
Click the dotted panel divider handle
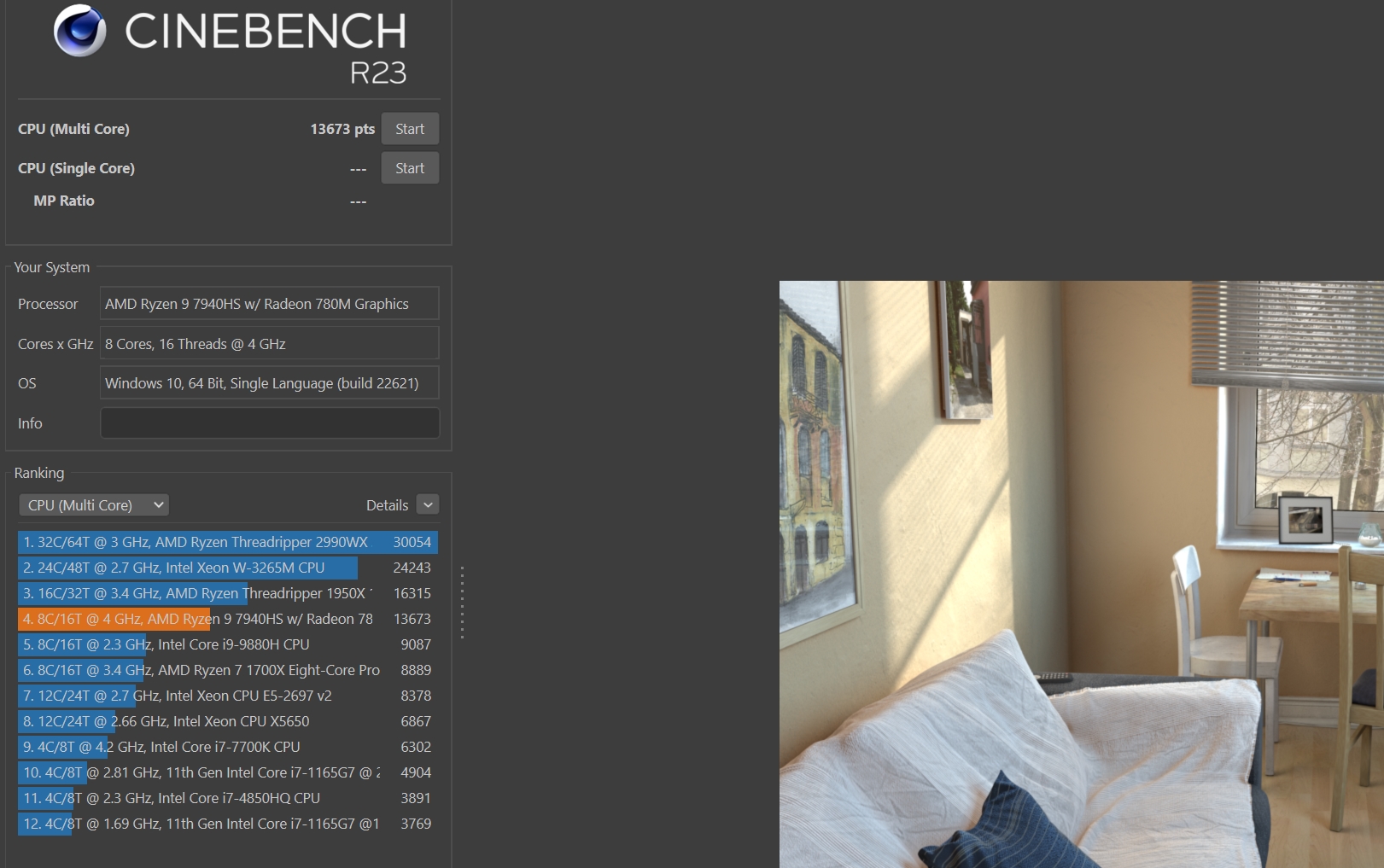462,603
